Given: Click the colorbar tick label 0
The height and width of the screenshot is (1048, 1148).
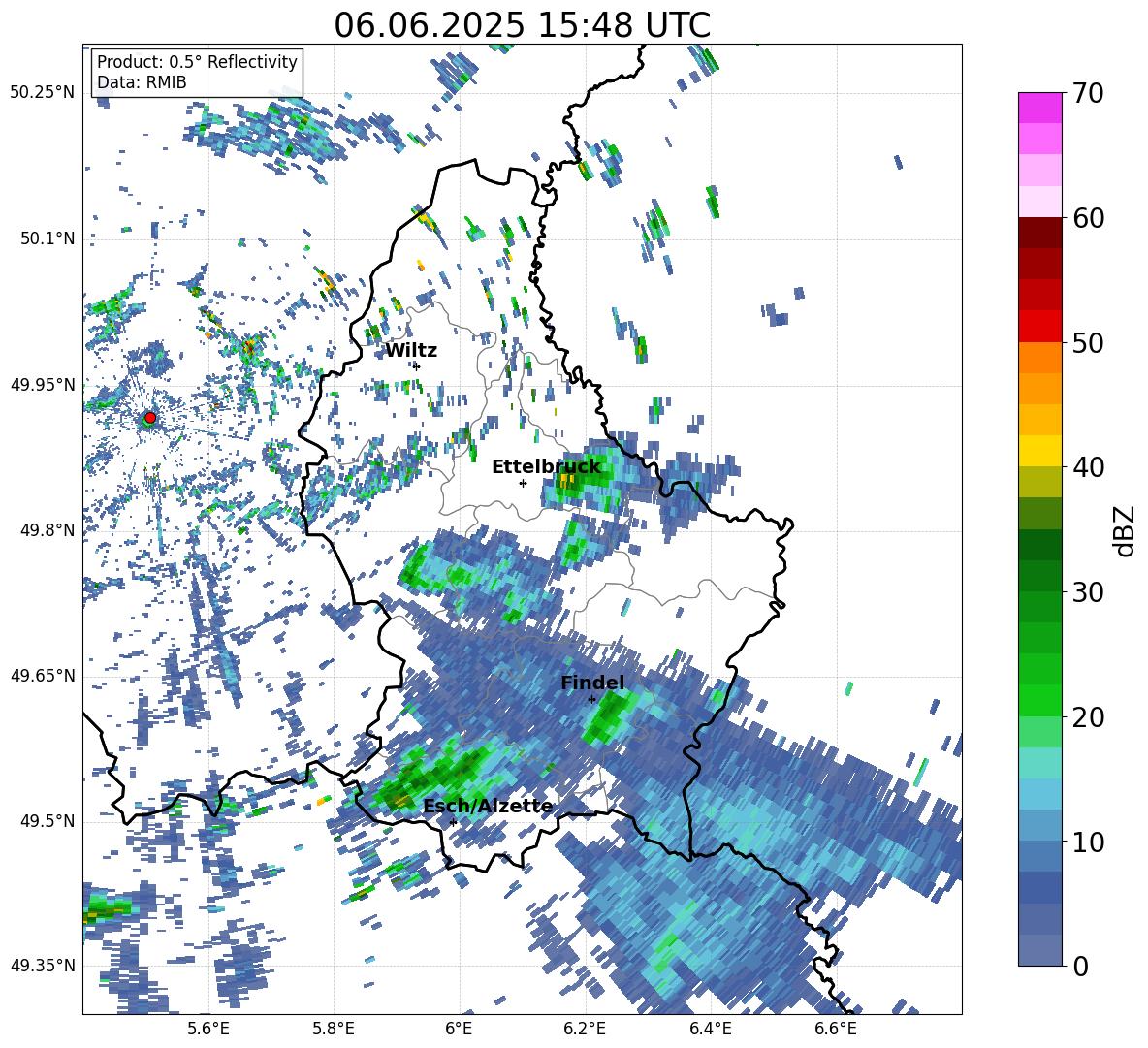Looking at the screenshot, I should 1080,966.
